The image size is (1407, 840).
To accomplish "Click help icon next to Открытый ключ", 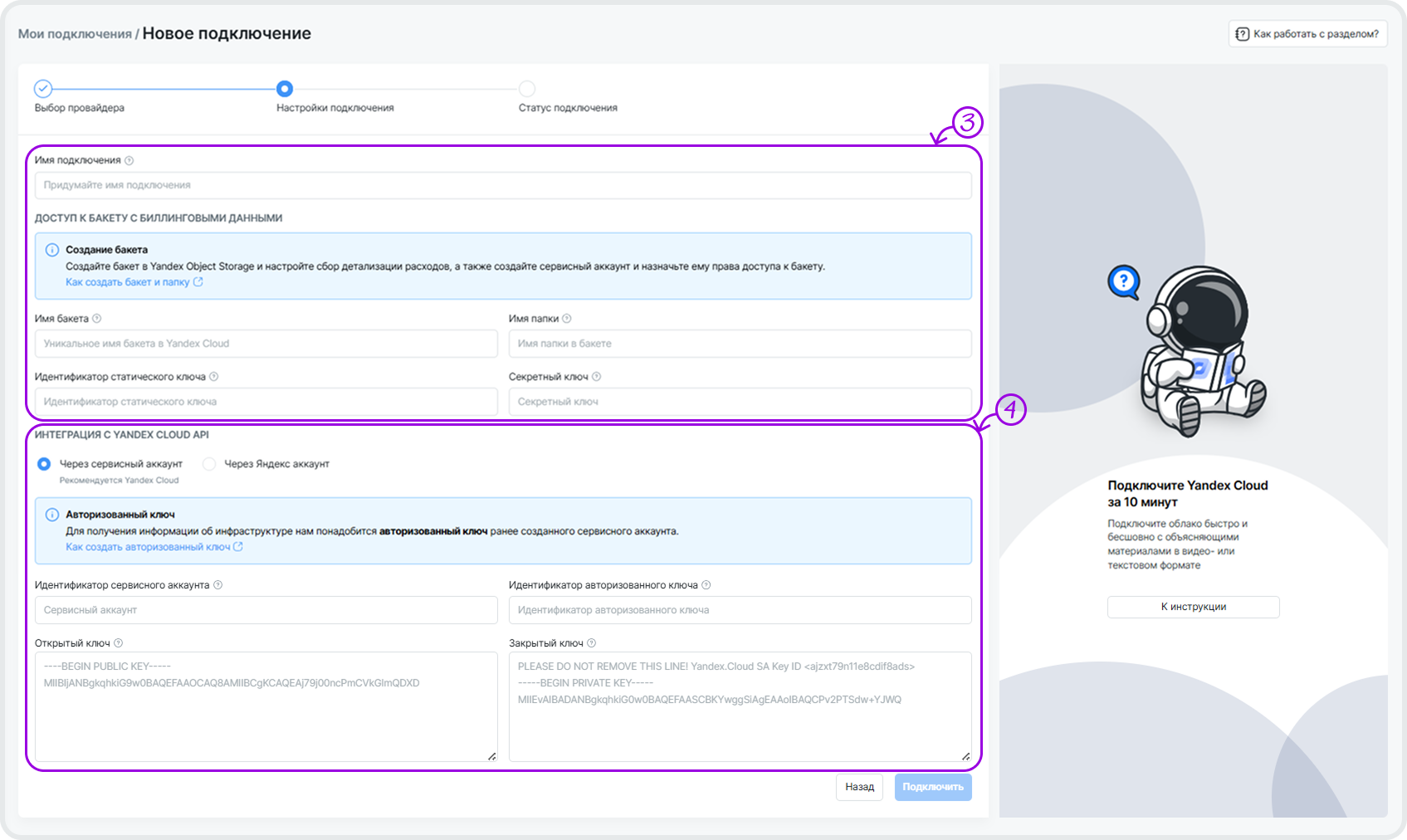I will [119, 643].
